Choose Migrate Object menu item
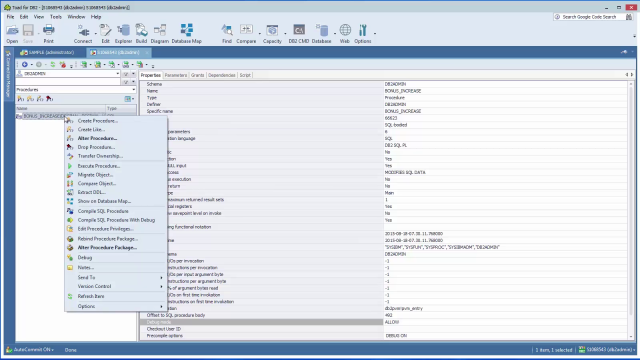Viewport: 640px width, 360px height. pyautogui.click(x=116, y=175)
